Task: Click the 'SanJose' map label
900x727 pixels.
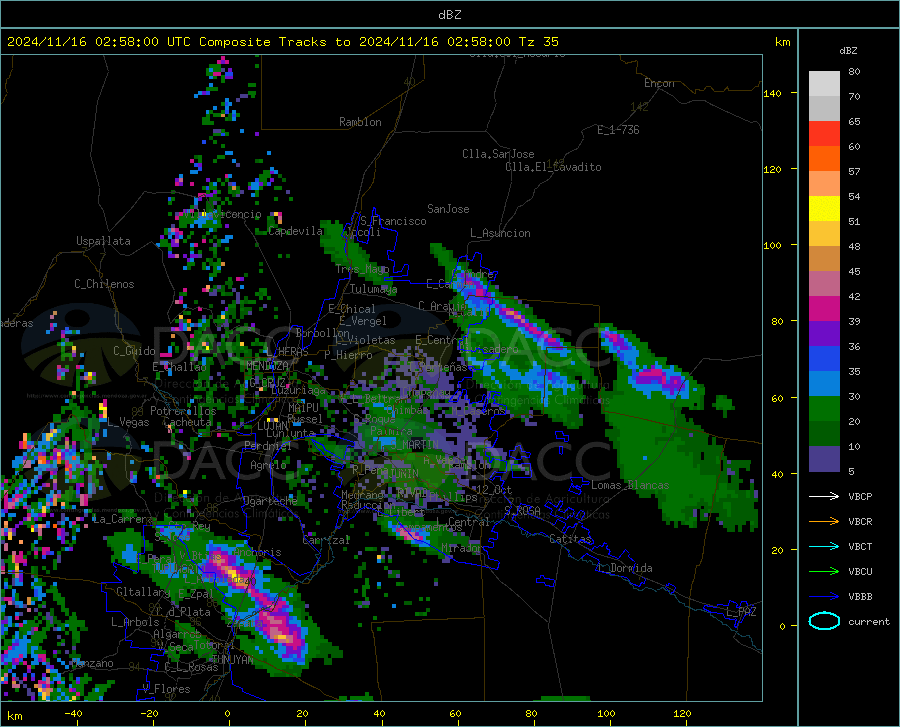Action: (x=448, y=209)
